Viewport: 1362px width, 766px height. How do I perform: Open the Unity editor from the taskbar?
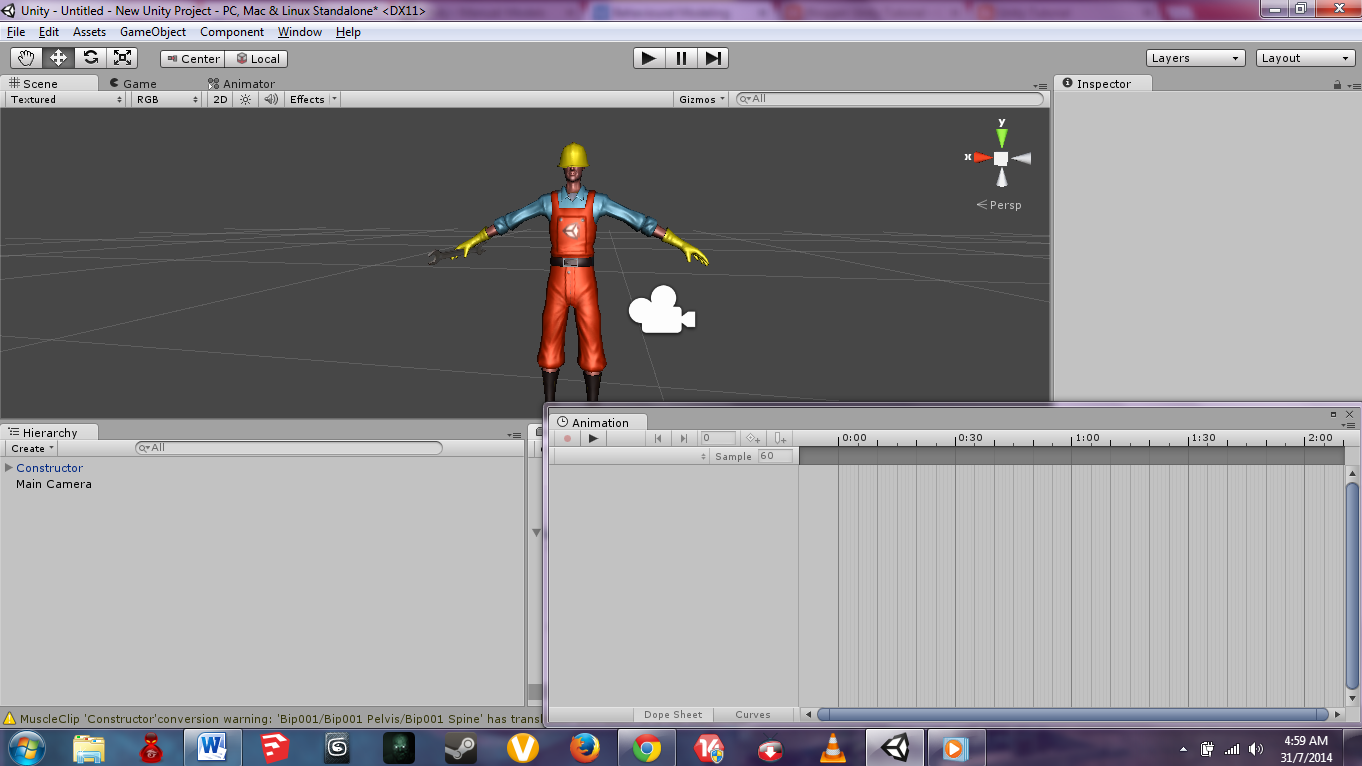pos(893,747)
